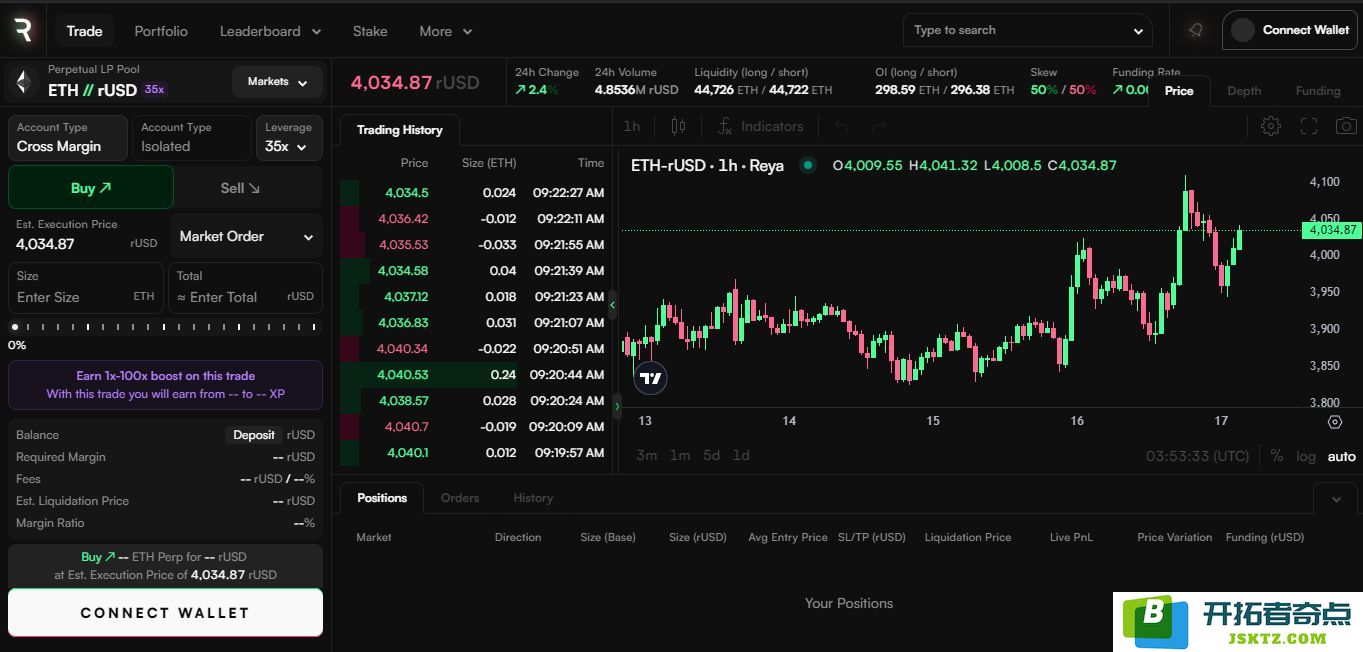Click the Enter Size input field
The width and height of the screenshot is (1363, 652).
tap(85, 288)
